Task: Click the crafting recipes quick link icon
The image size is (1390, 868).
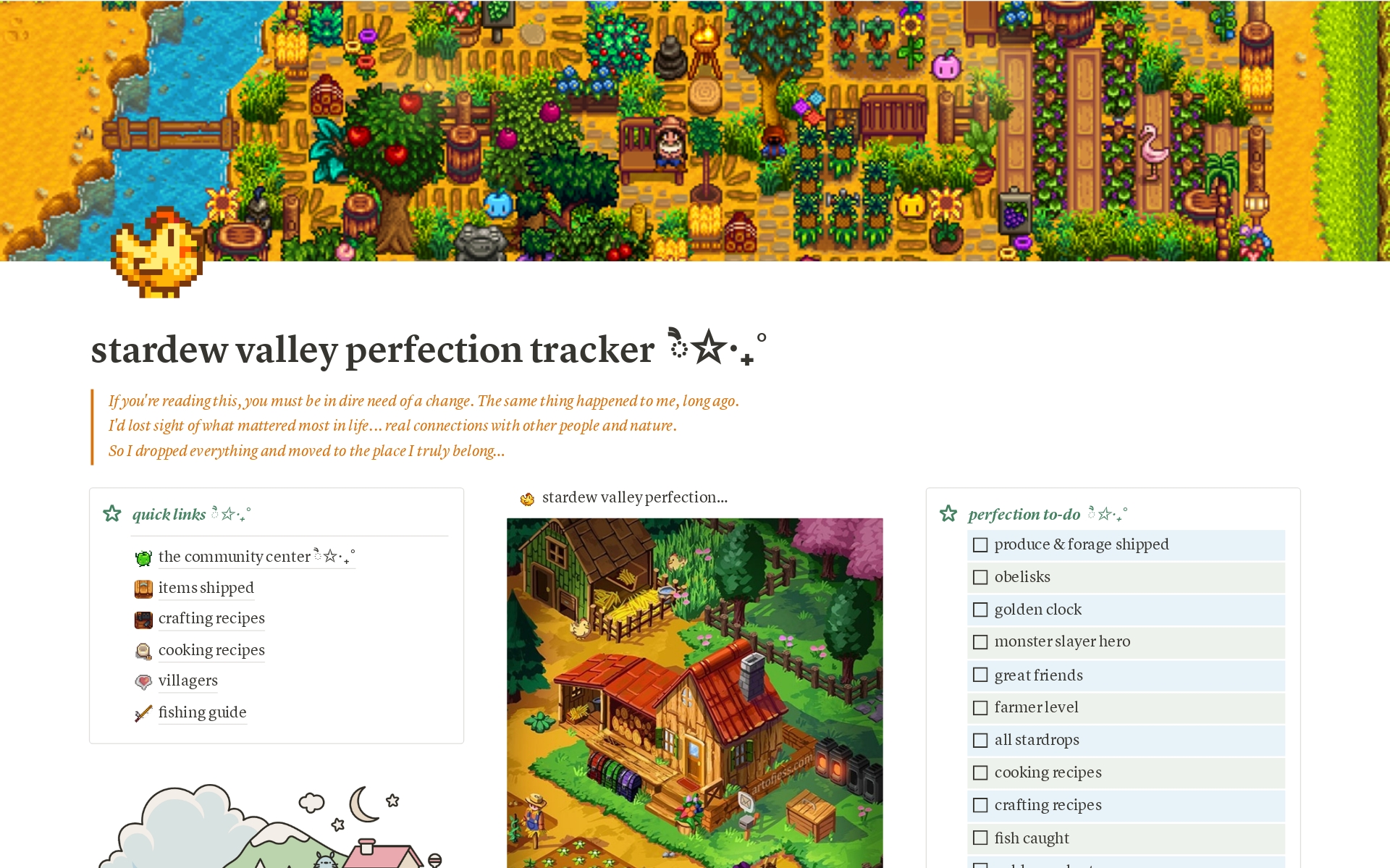Action: click(143, 619)
